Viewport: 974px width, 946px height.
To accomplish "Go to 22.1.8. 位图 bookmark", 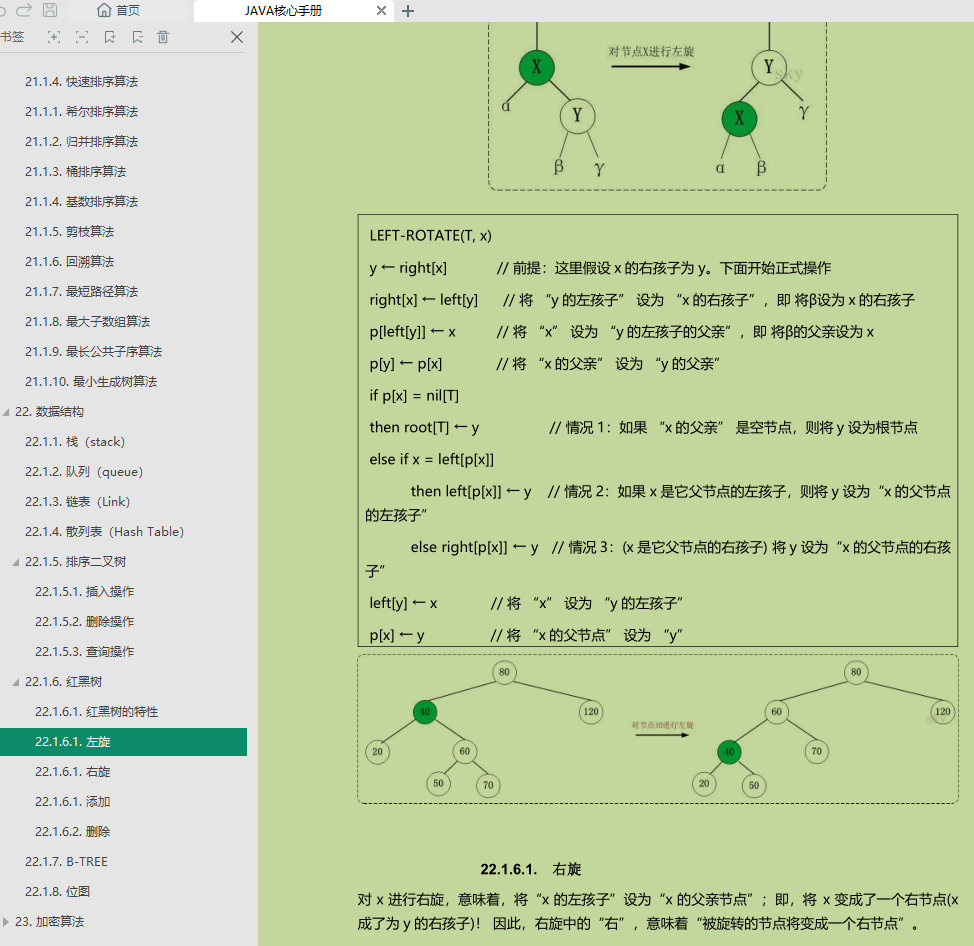I will pos(57,892).
